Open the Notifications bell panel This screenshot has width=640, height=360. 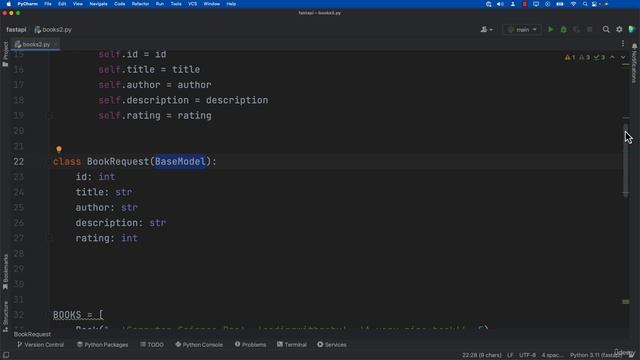click(x=634, y=62)
